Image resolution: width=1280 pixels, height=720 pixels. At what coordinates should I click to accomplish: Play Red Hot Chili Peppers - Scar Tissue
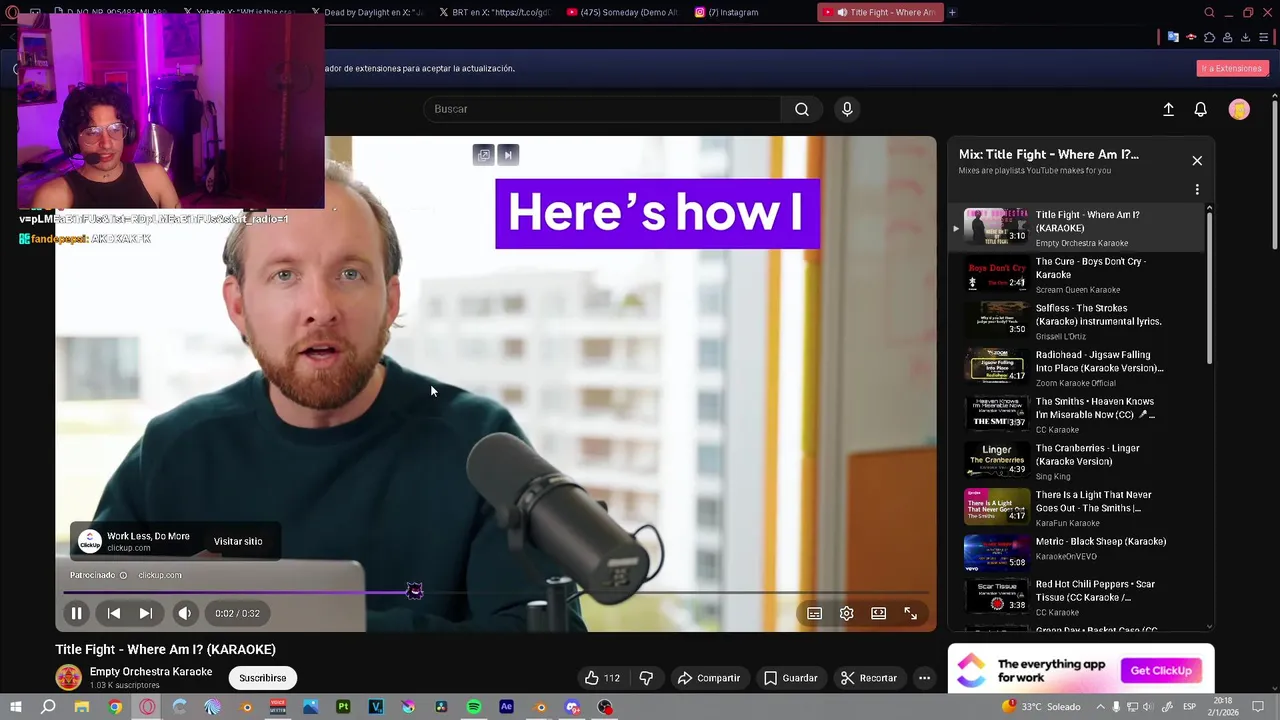[1077, 597]
